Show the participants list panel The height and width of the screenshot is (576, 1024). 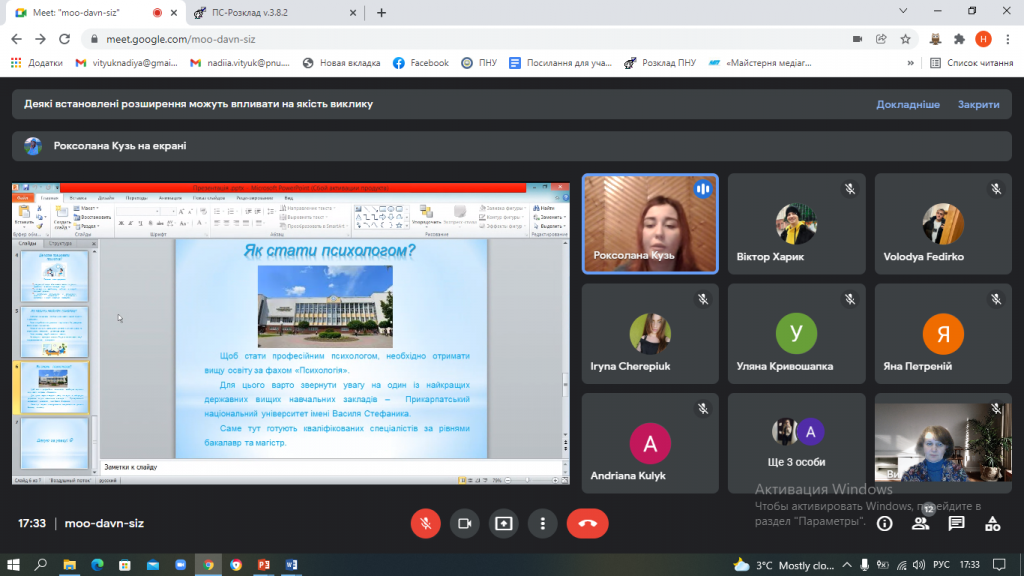pyautogui.click(x=920, y=523)
